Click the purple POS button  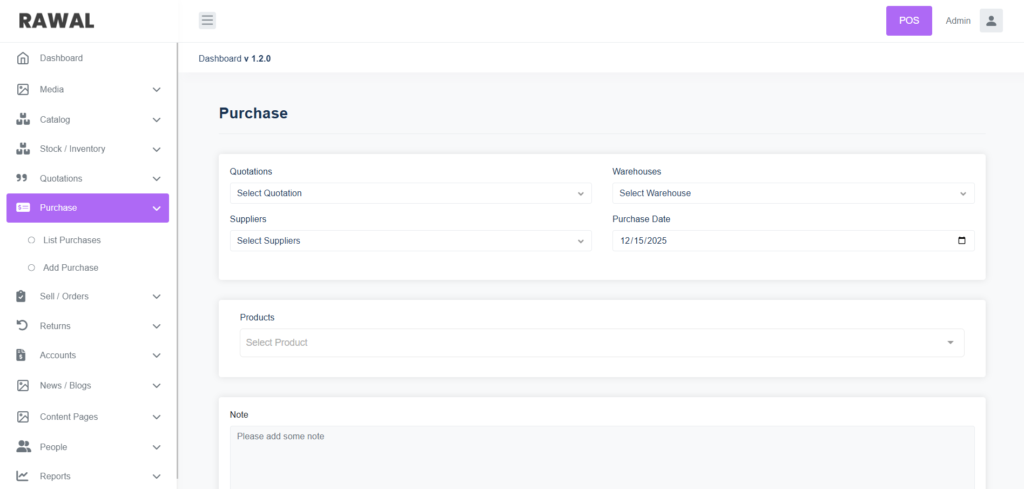(908, 21)
